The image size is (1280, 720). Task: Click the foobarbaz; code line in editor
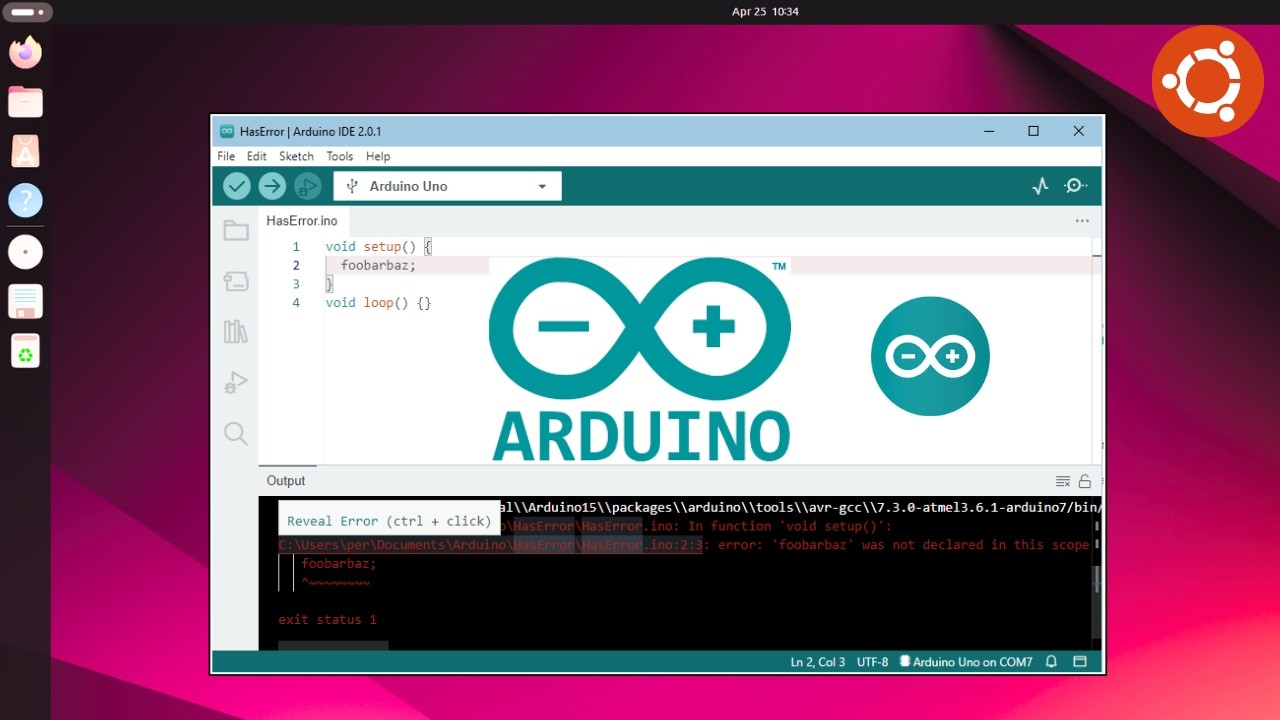pos(378,265)
